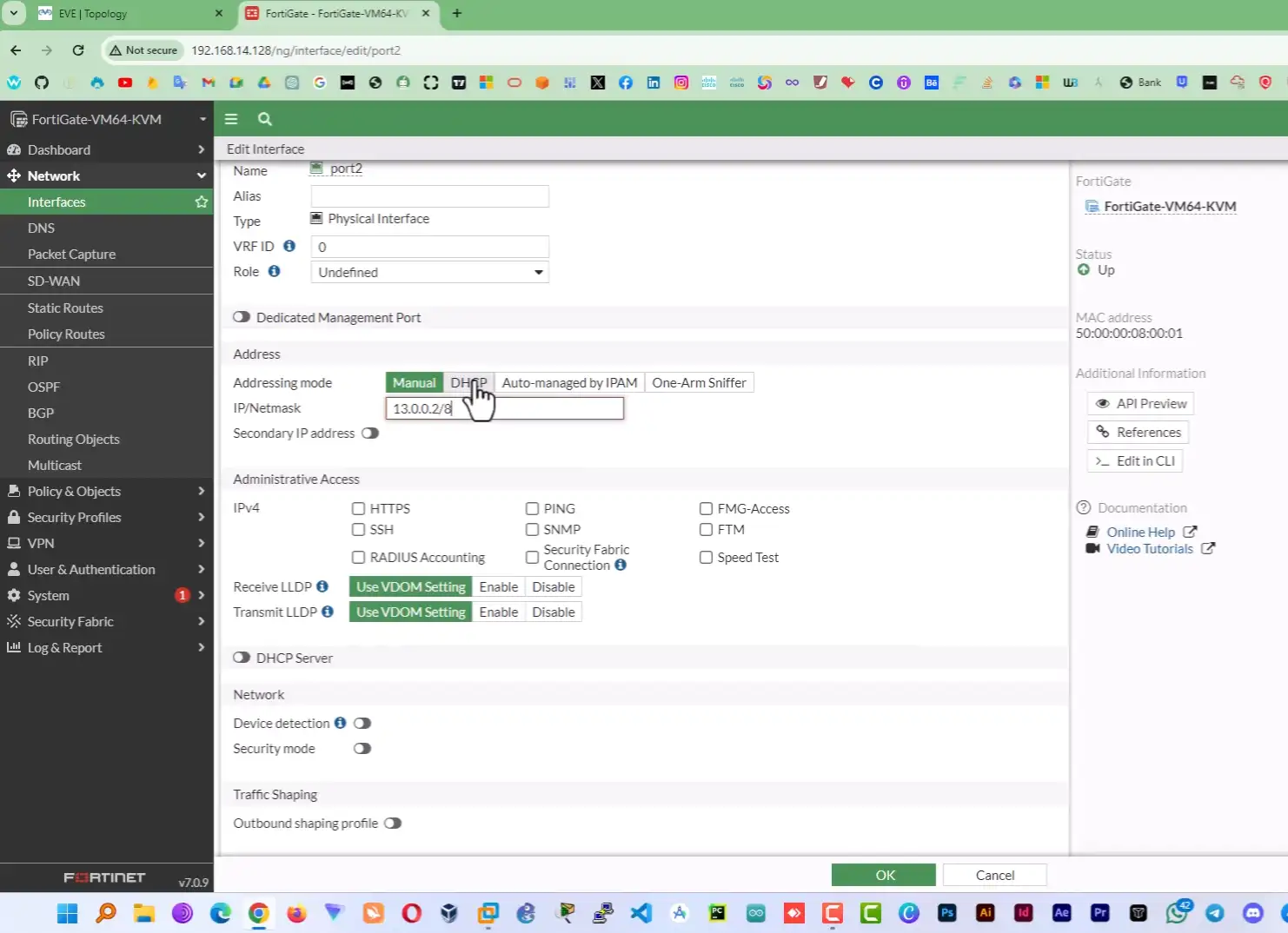Enable HTTPS administrative access
This screenshot has height=933, width=1288.
point(358,508)
